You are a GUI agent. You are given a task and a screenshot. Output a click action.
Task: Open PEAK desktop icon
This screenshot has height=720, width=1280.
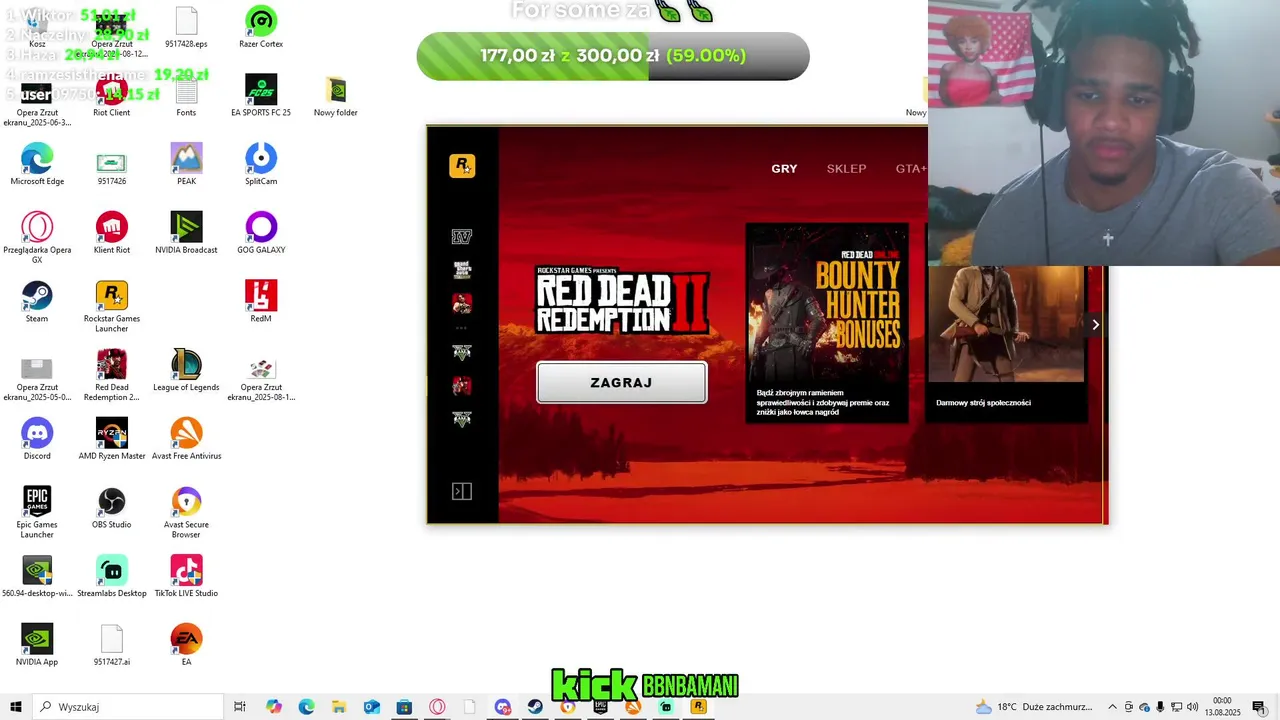(186, 164)
